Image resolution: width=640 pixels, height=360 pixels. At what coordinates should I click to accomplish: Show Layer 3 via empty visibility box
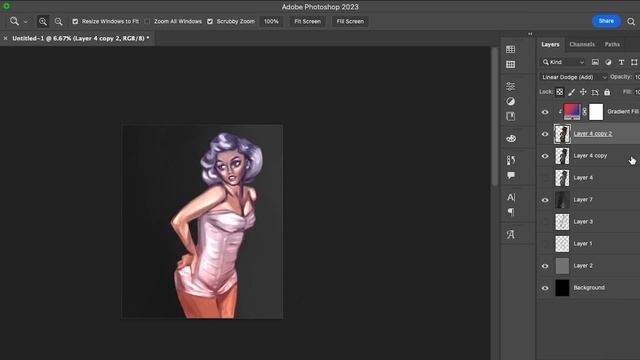[x=545, y=222]
